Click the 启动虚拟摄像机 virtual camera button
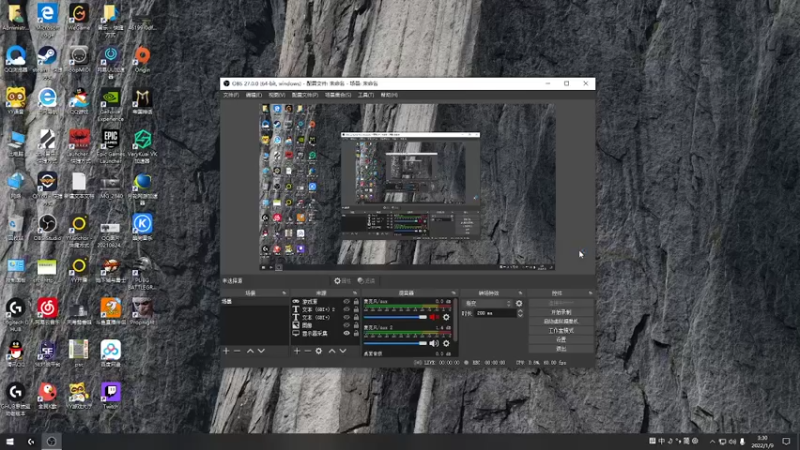 (x=561, y=321)
